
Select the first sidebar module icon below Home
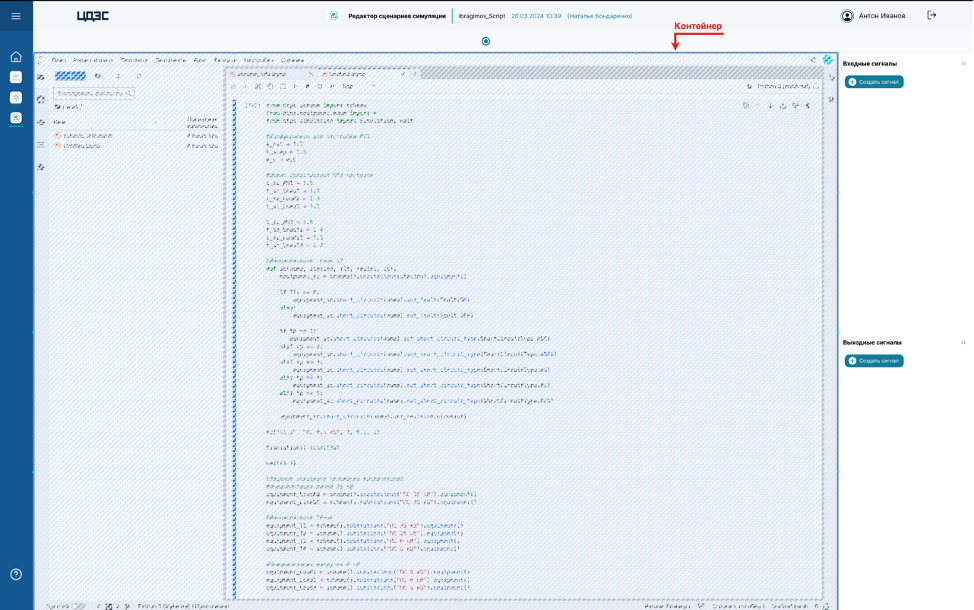click(16, 77)
